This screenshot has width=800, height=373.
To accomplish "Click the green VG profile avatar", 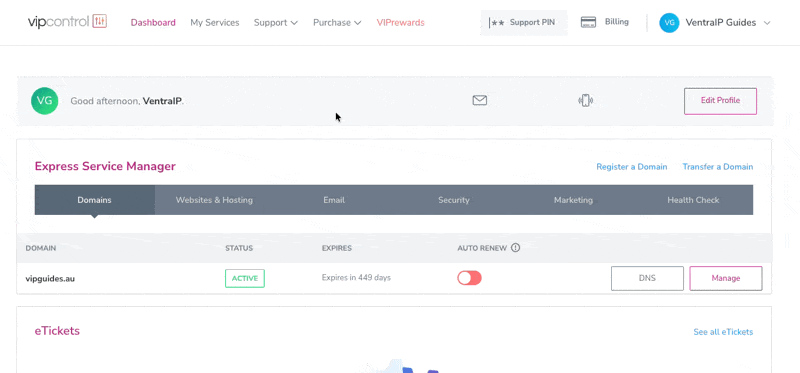I will (44, 101).
